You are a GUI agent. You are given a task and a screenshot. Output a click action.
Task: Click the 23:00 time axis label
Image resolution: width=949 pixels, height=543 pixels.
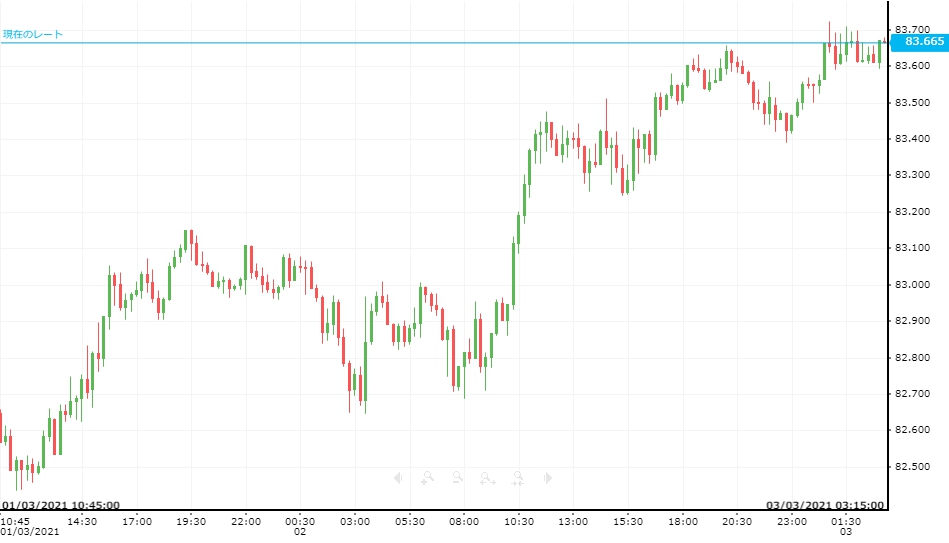click(792, 521)
